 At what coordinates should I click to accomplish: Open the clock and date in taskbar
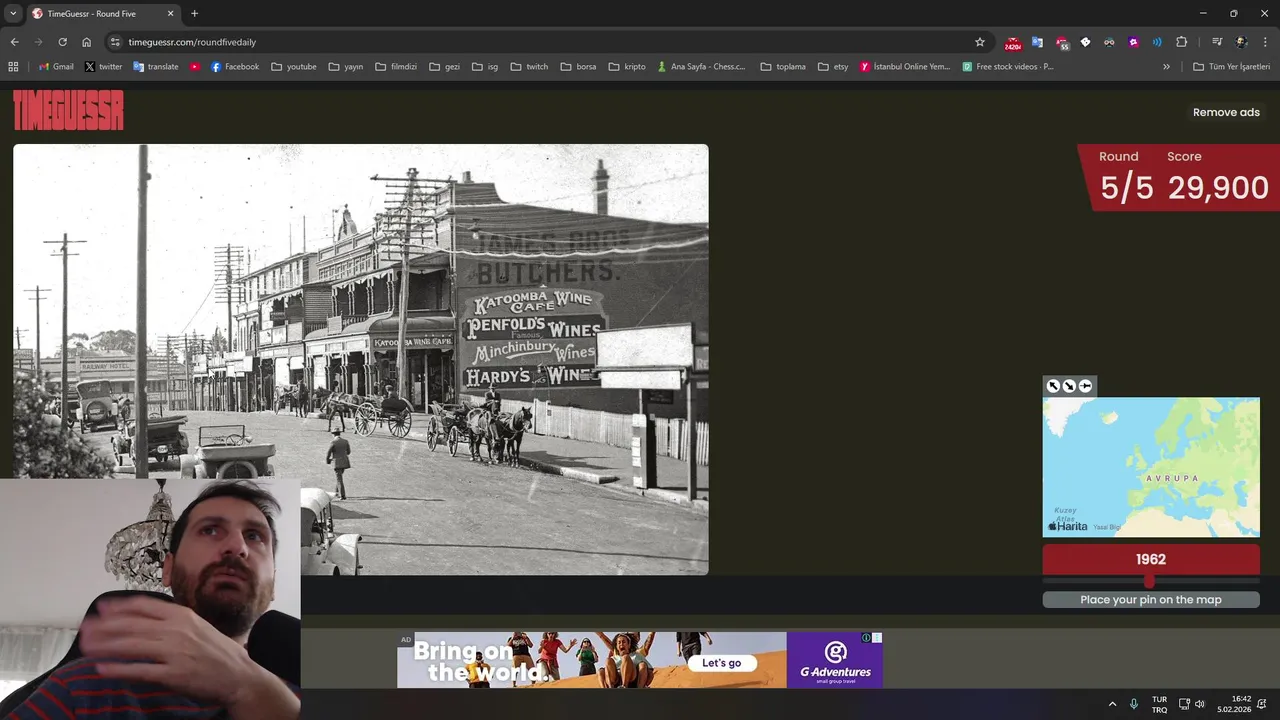coord(1234,704)
